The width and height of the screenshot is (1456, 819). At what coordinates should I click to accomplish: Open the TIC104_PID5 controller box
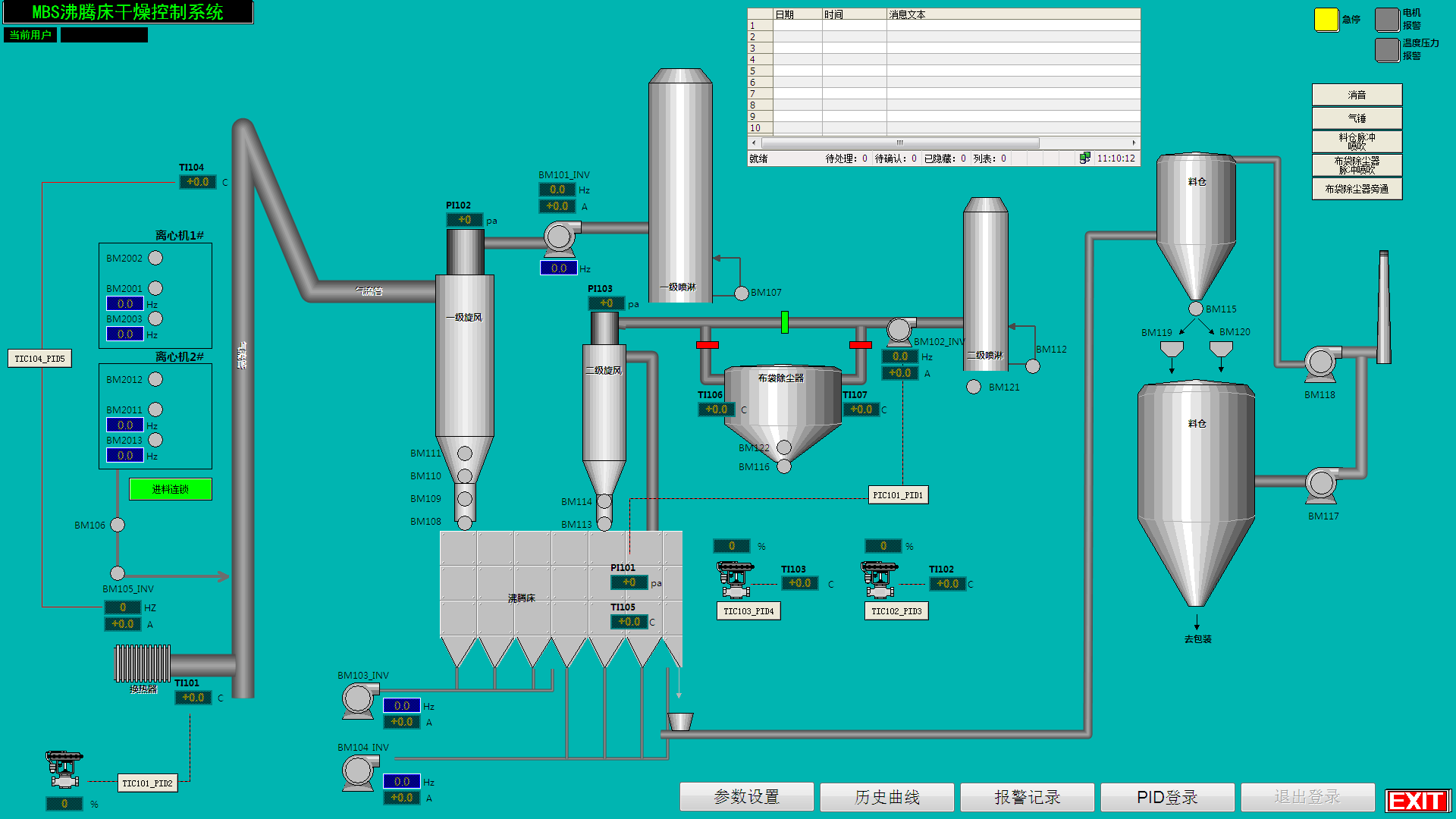tap(40, 359)
